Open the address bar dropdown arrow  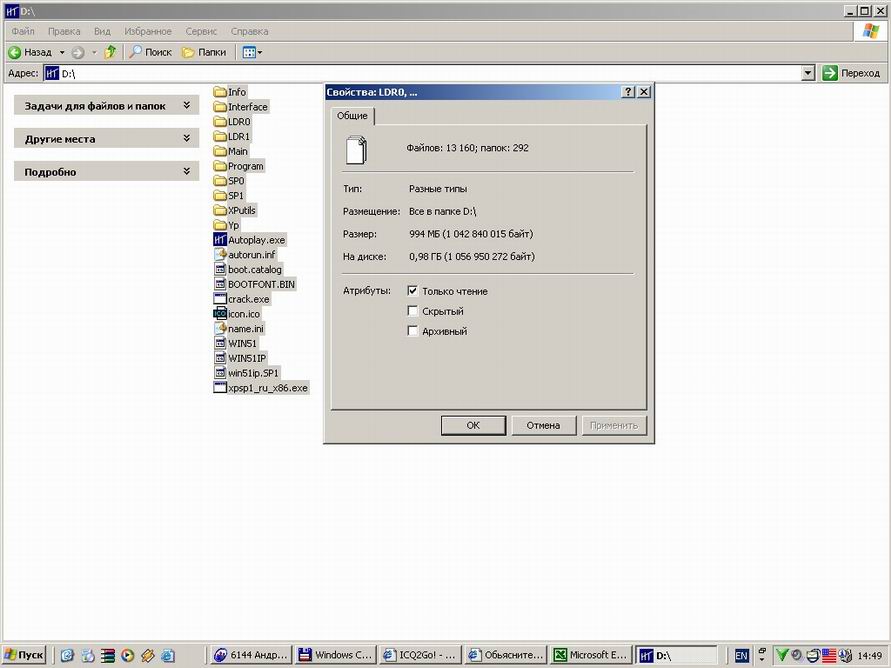(x=808, y=73)
